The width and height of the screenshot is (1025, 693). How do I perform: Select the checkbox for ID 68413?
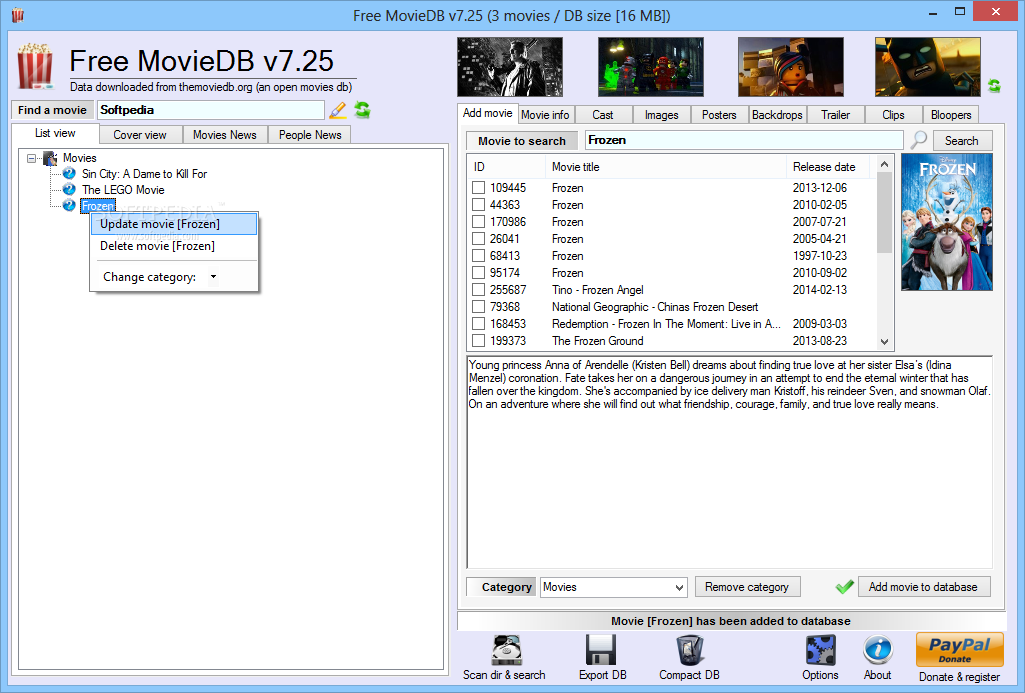479,256
